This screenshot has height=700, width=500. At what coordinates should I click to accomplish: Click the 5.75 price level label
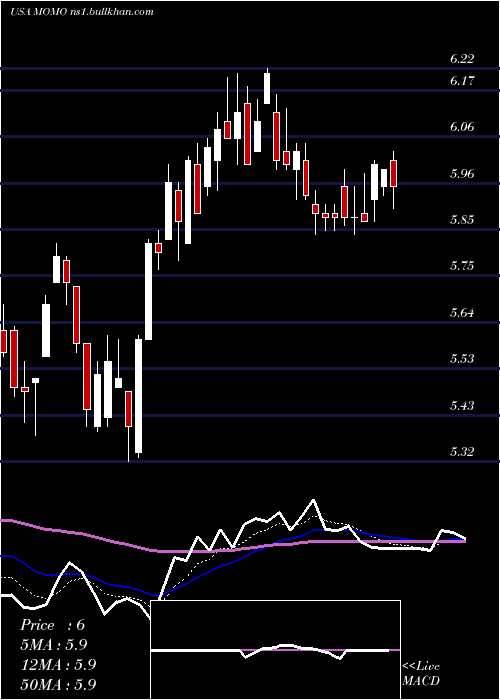pos(461,266)
